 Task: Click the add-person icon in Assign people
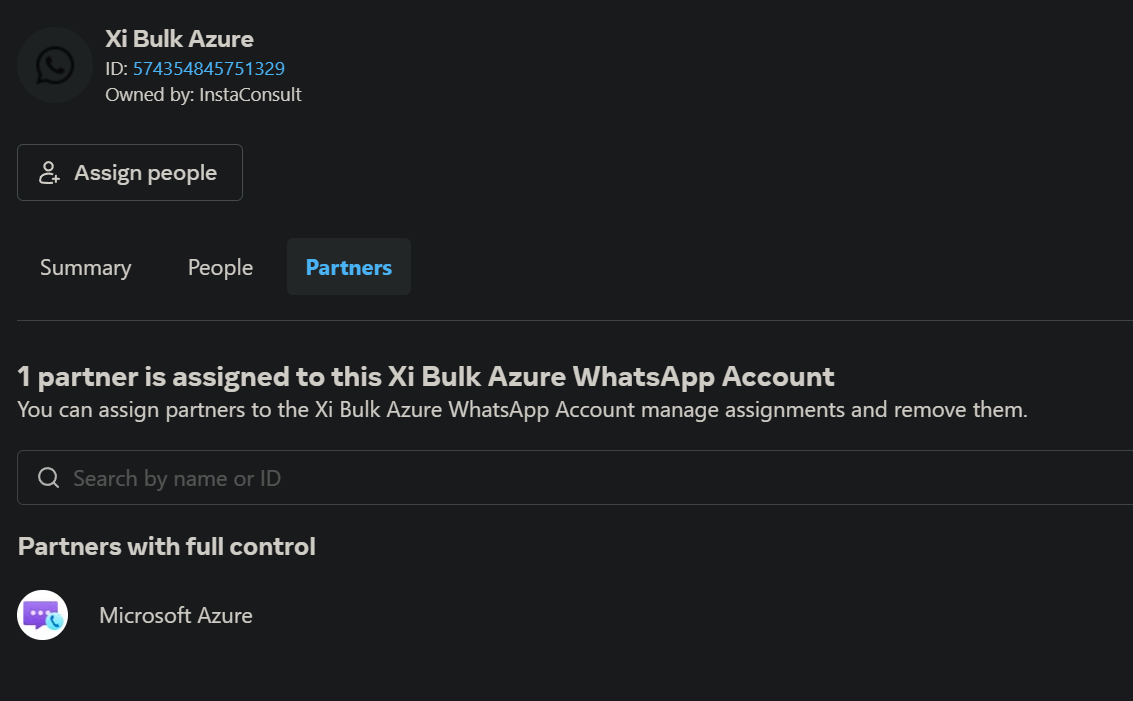pyautogui.click(x=49, y=173)
